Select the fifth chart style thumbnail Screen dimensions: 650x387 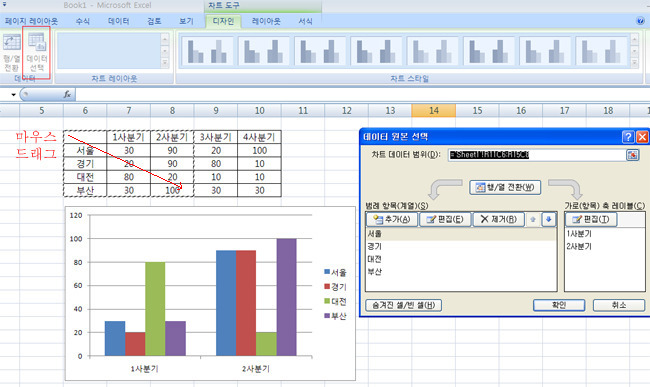[x=433, y=51]
